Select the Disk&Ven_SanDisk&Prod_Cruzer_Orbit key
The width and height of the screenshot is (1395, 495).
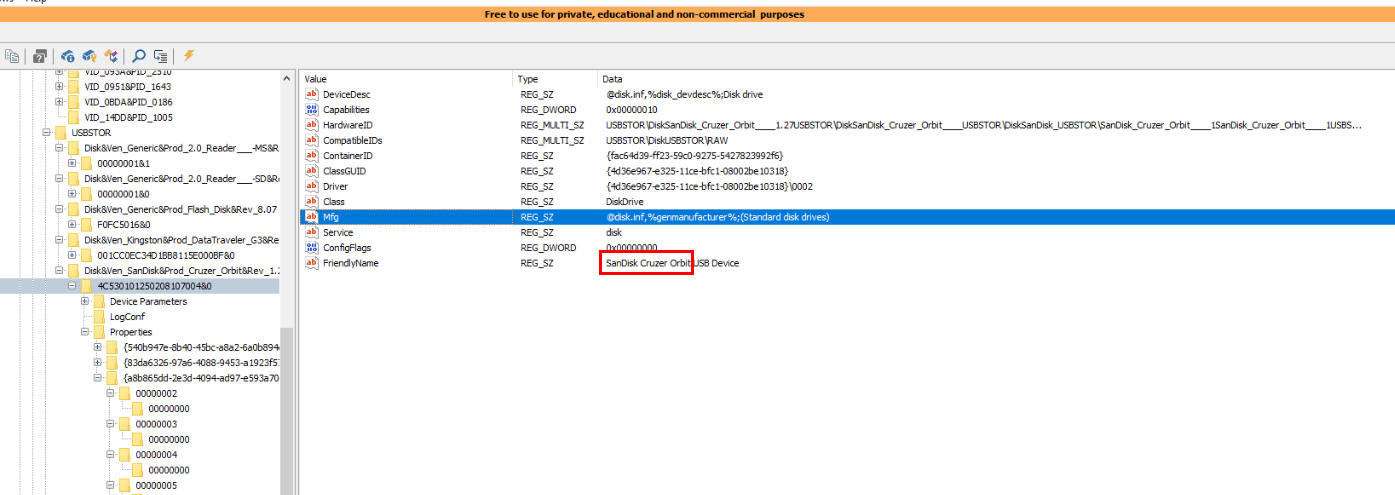pos(180,271)
